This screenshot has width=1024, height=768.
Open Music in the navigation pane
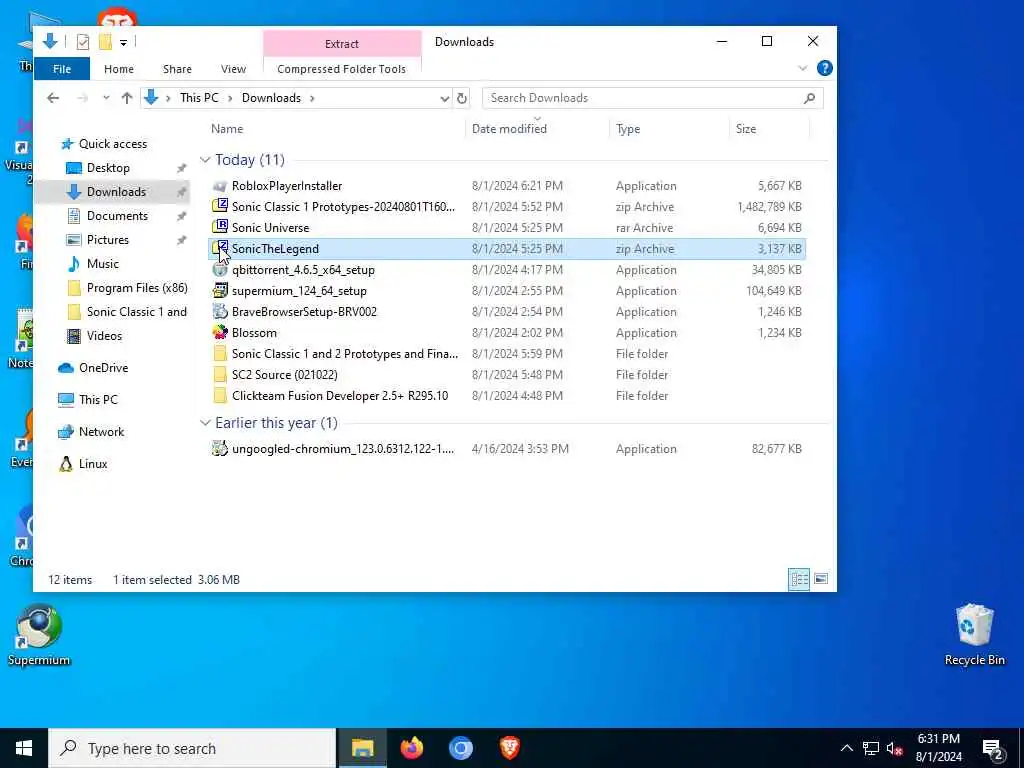[103, 264]
